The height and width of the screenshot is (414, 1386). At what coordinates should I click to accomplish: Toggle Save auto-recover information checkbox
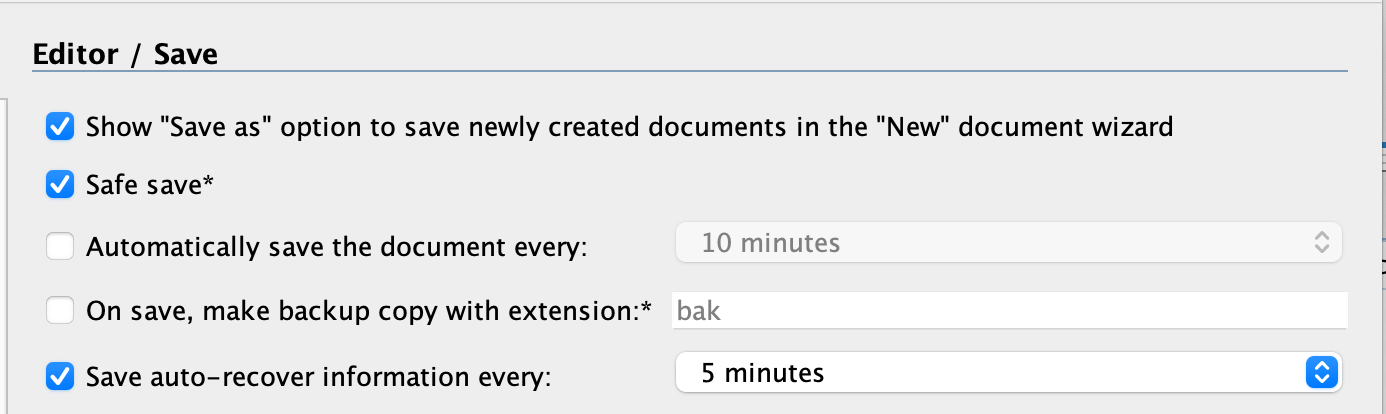click(x=61, y=376)
